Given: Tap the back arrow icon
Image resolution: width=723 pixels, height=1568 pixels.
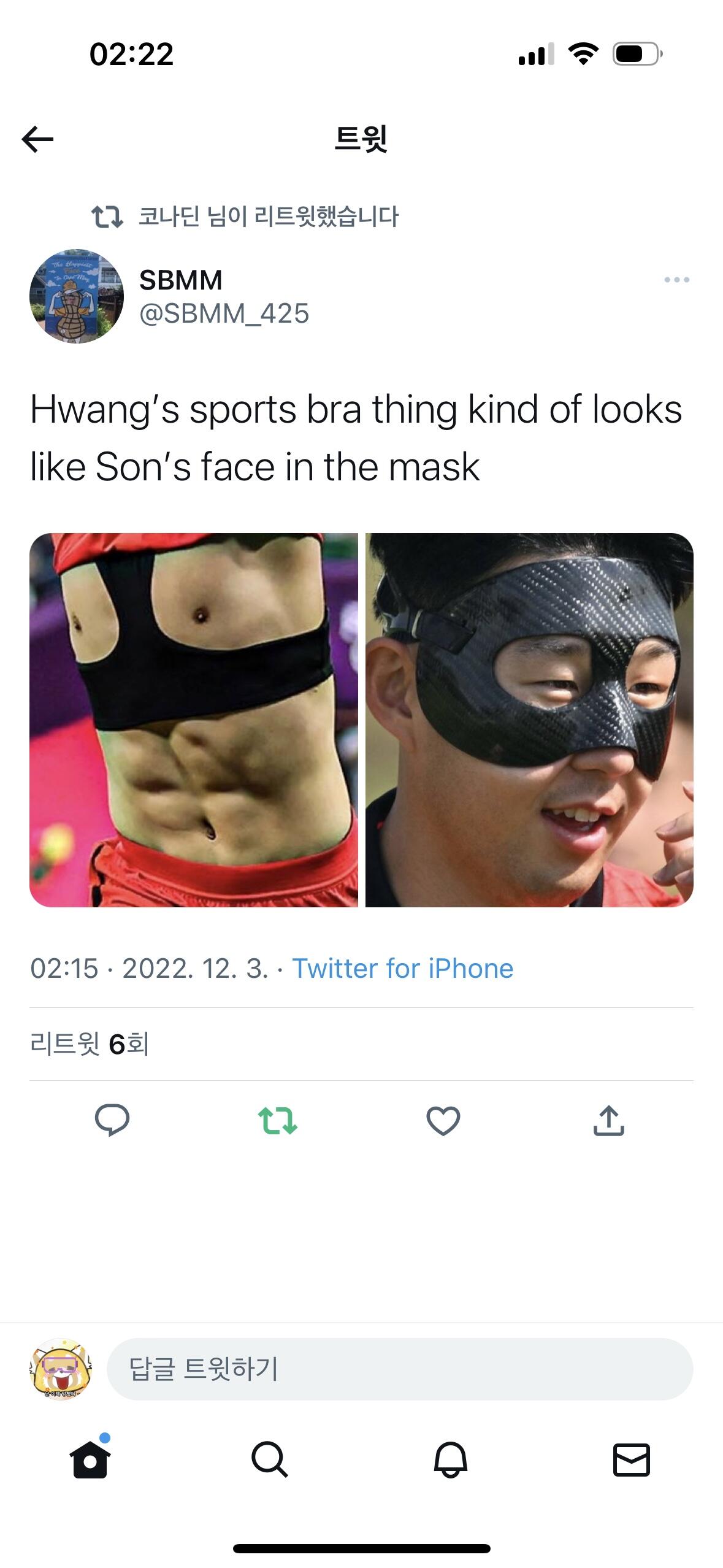Looking at the screenshot, I should click(37, 139).
